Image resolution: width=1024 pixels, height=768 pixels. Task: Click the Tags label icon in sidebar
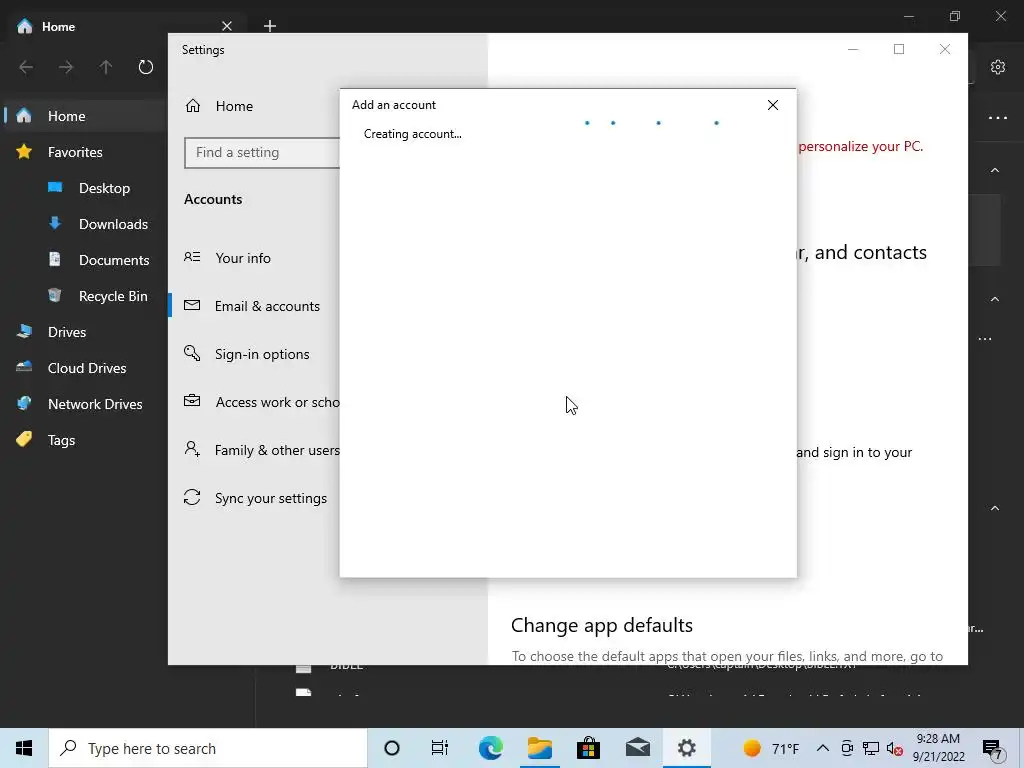(24, 439)
